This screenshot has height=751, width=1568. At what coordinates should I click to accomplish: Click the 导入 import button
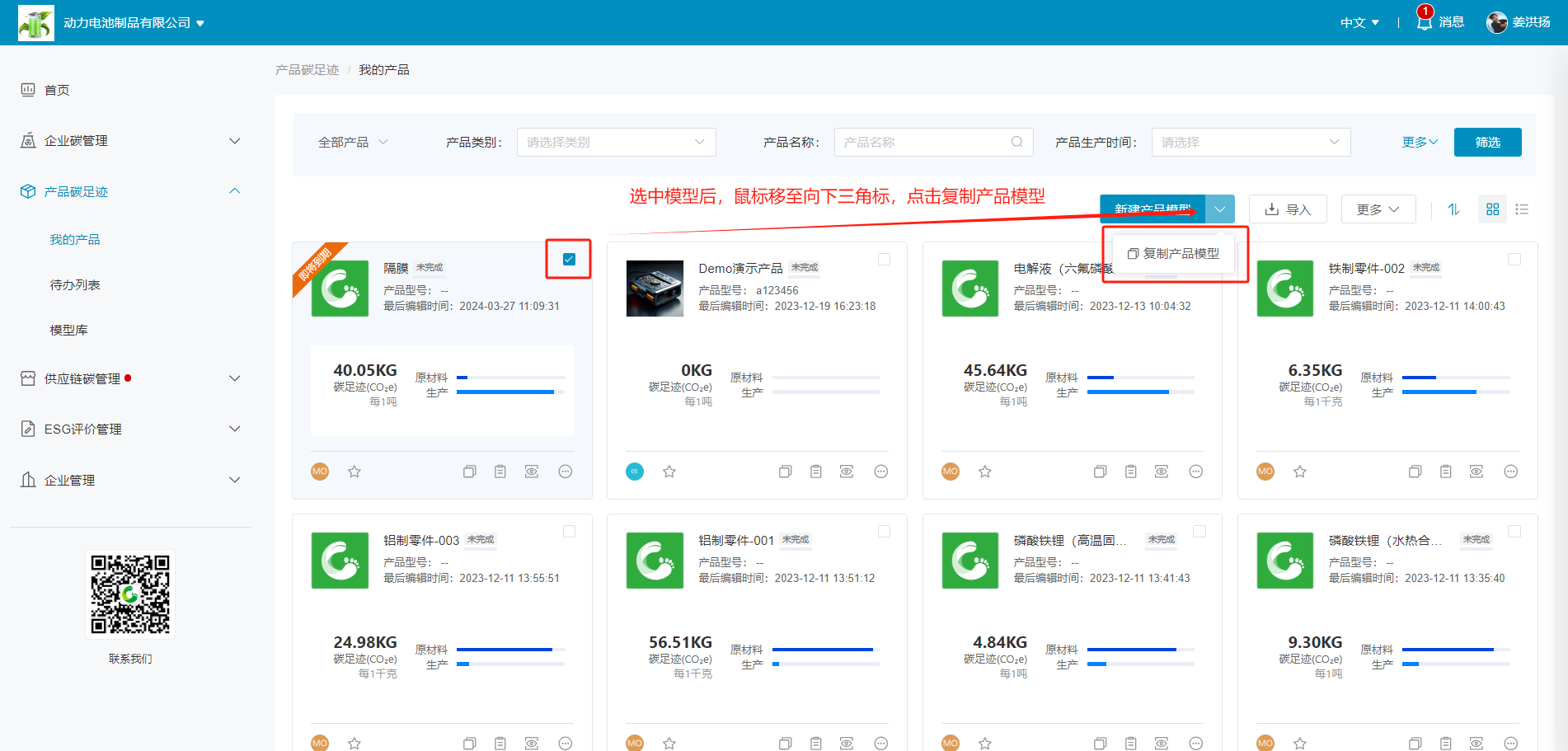tap(1288, 209)
